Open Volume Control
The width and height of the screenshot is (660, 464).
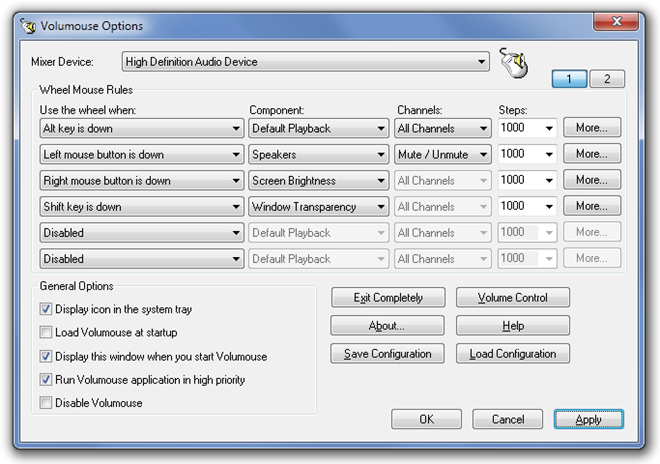click(x=513, y=298)
